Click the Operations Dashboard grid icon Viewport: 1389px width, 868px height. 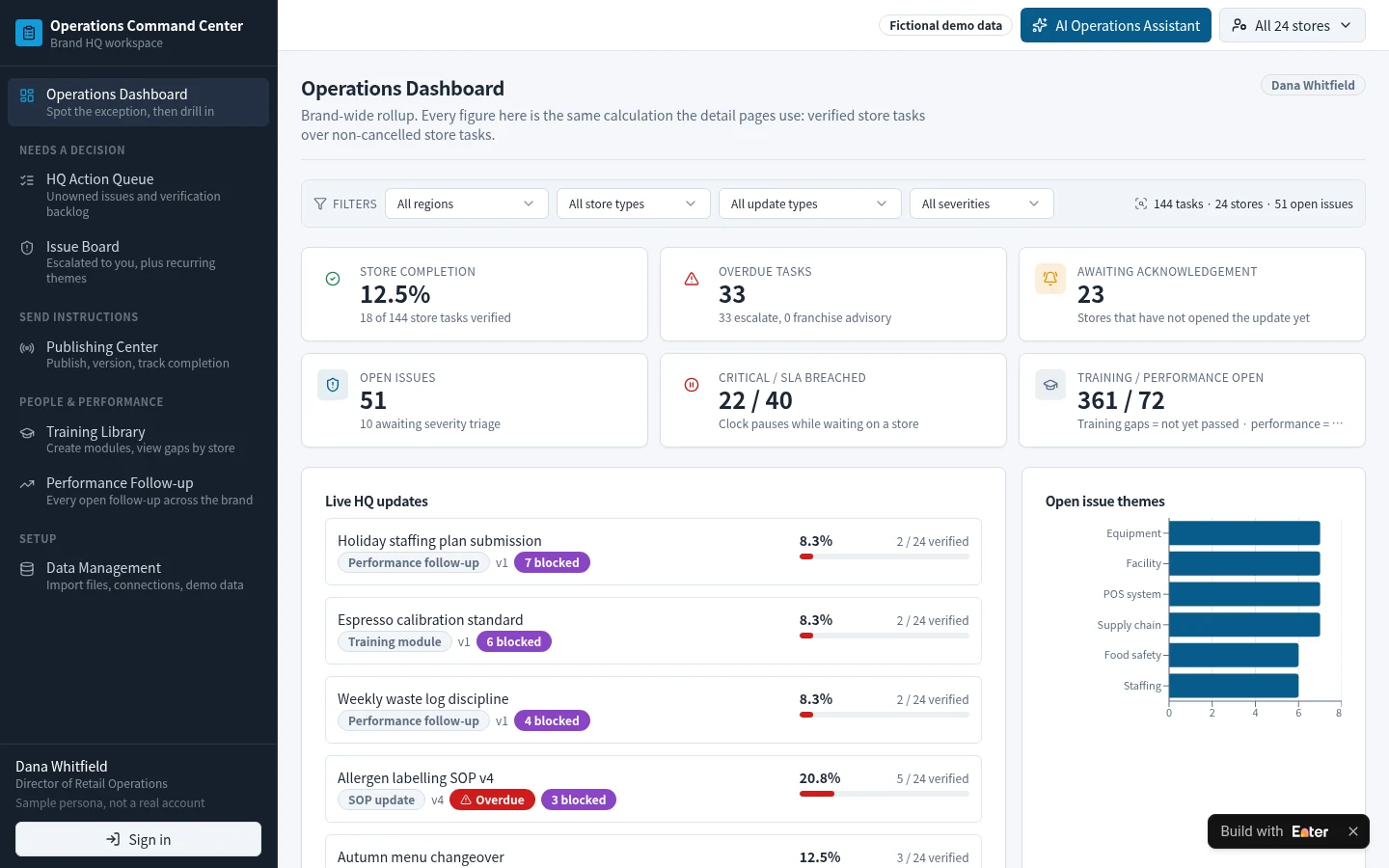tap(27, 95)
